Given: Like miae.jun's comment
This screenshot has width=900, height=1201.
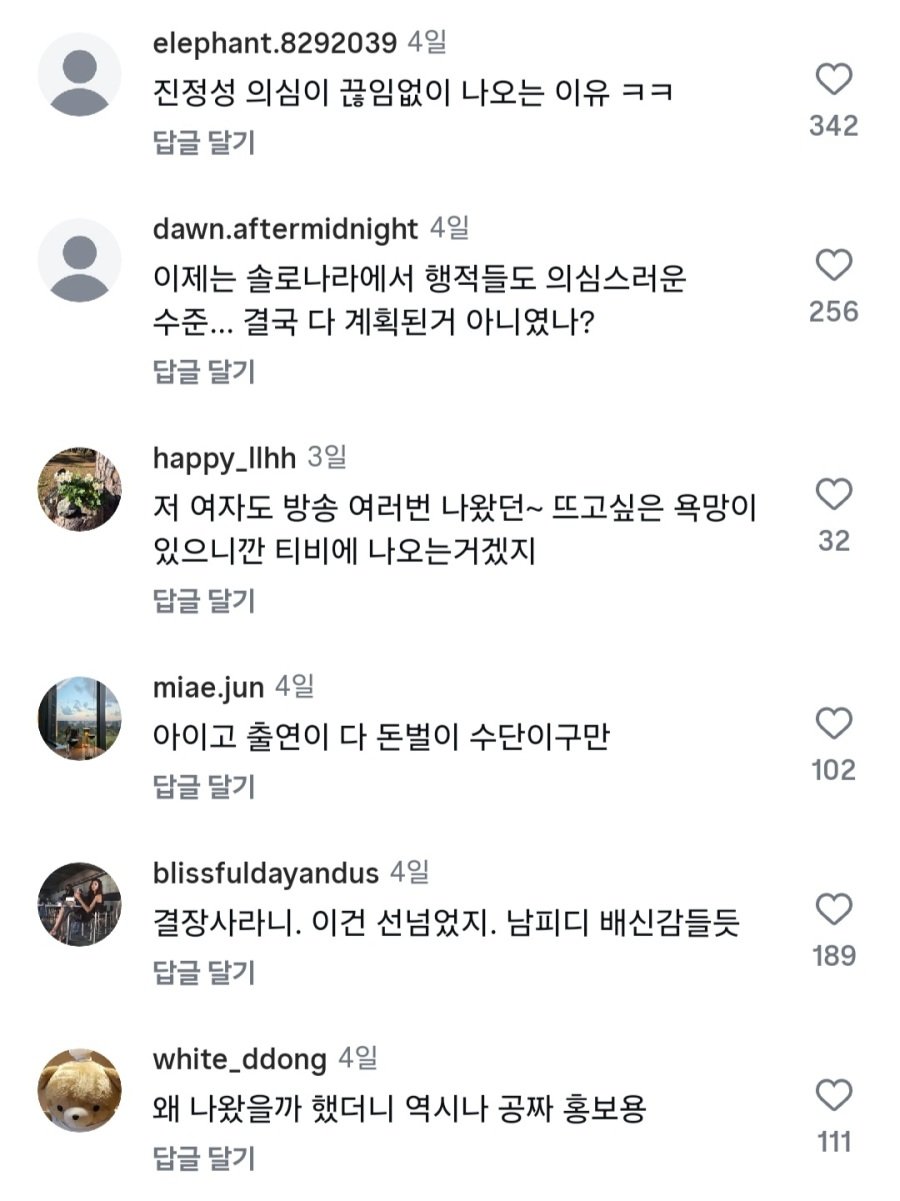Looking at the screenshot, I should [x=834, y=724].
